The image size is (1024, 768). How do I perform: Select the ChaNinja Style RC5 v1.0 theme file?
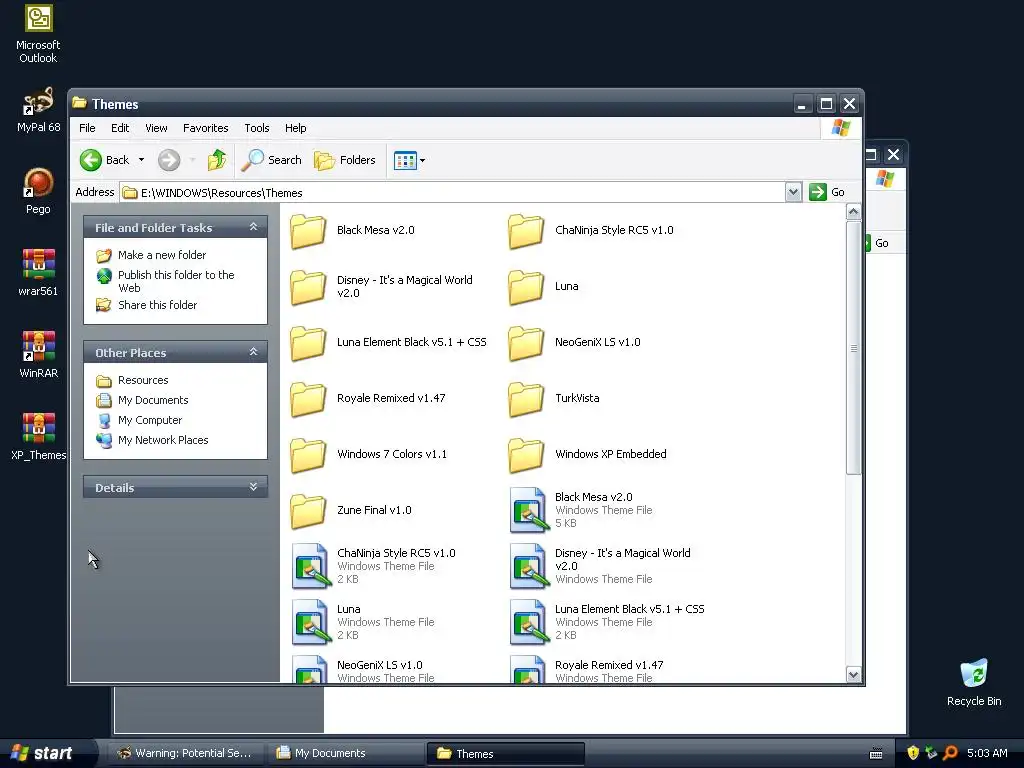tap(374, 566)
